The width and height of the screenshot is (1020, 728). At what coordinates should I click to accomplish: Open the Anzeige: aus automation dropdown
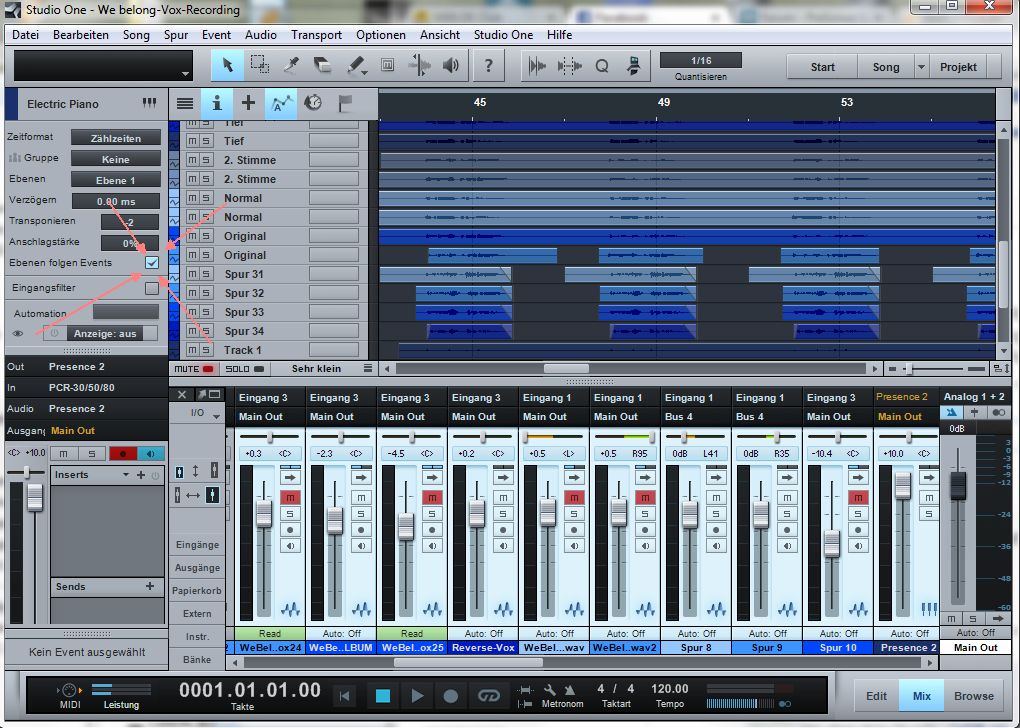pyautogui.click(x=105, y=334)
